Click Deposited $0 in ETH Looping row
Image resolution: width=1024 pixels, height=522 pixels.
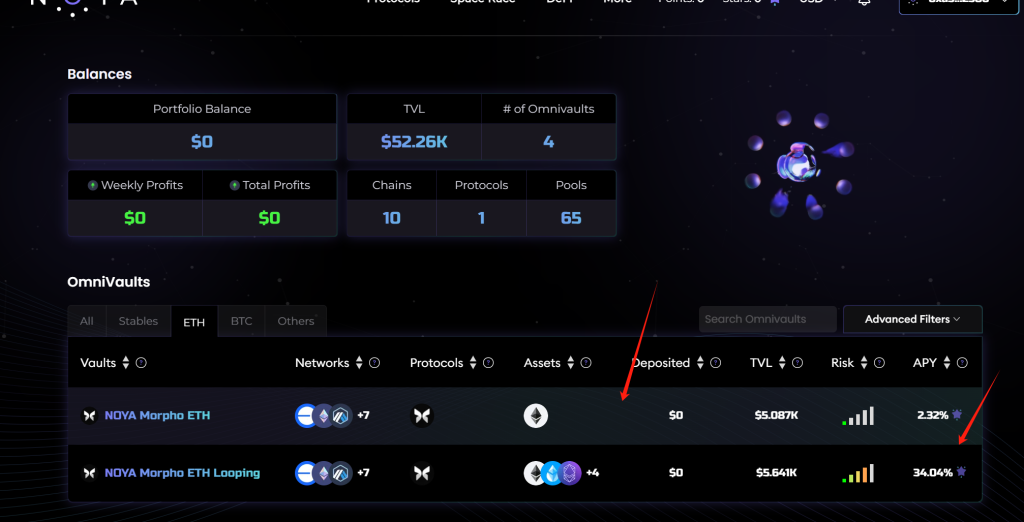click(676, 472)
